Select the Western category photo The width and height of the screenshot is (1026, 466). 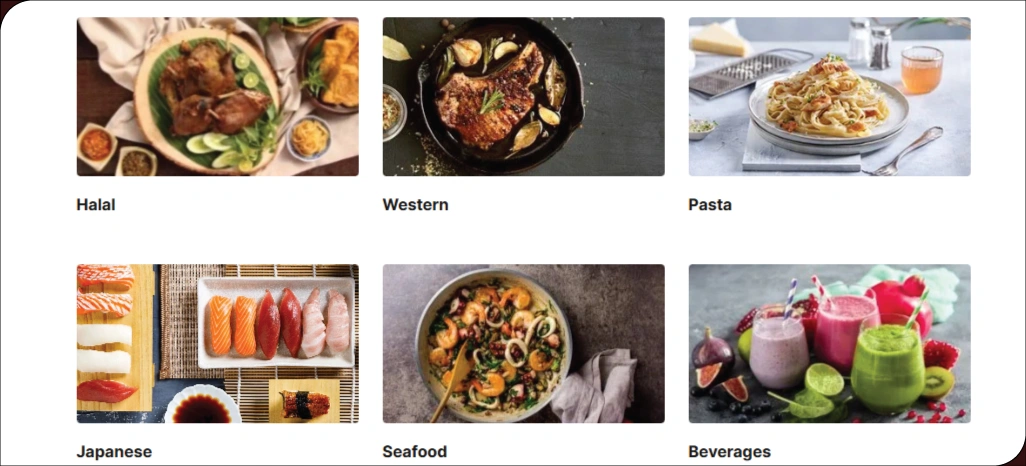523,96
